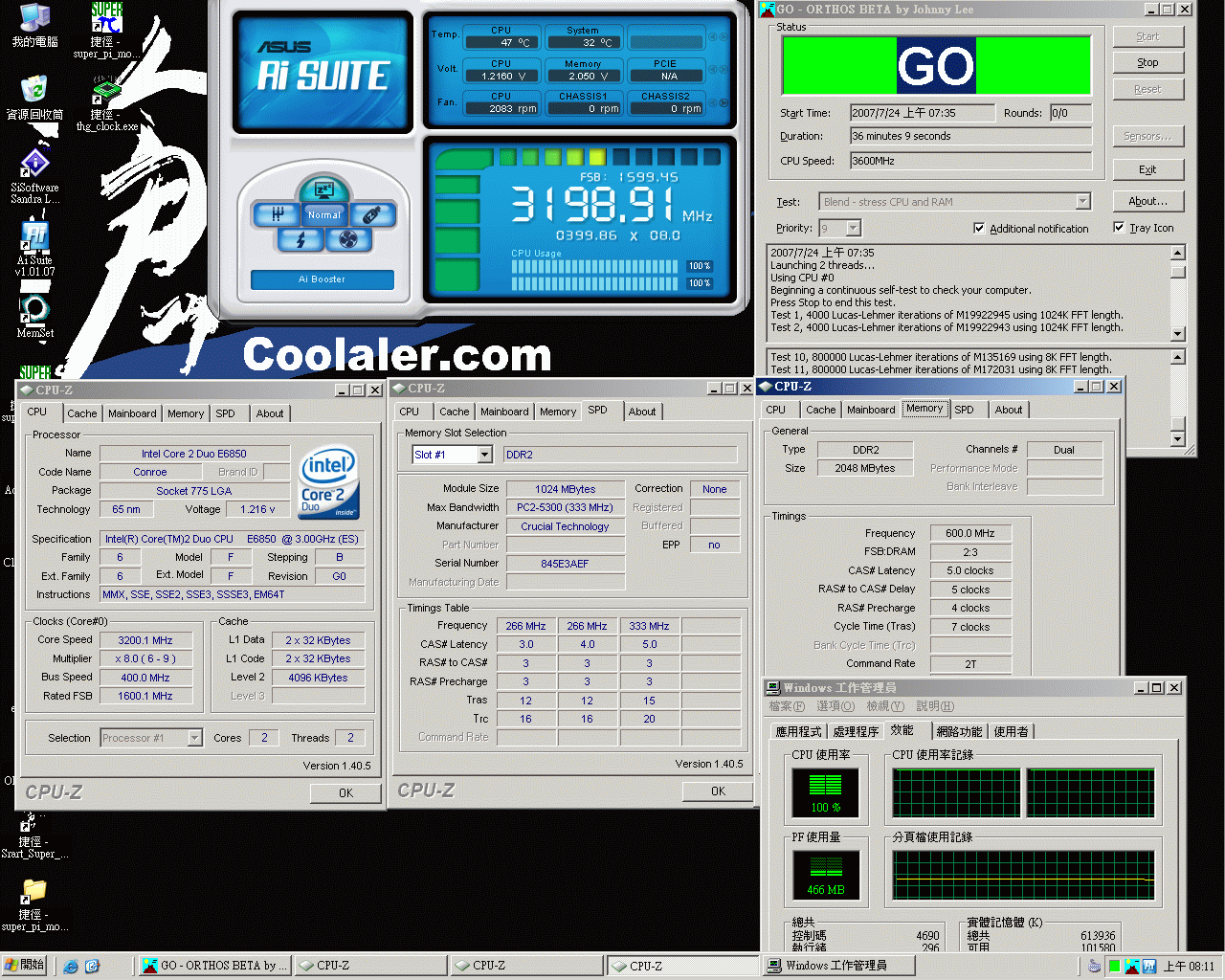Open the Test dropdown in Orthos
The height and width of the screenshot is (980, 1225).
coord(1083,202)
